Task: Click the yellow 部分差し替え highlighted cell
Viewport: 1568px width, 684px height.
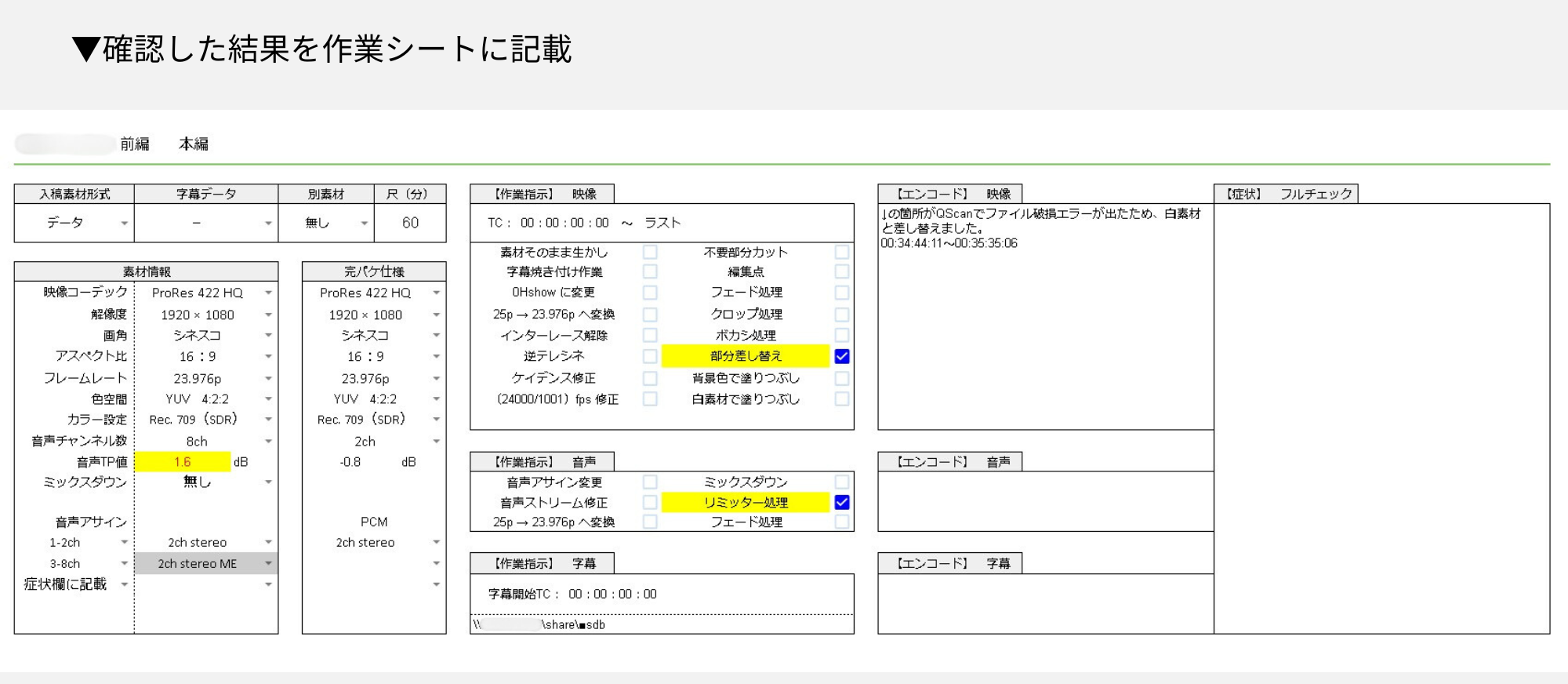Action: (746, 356)
